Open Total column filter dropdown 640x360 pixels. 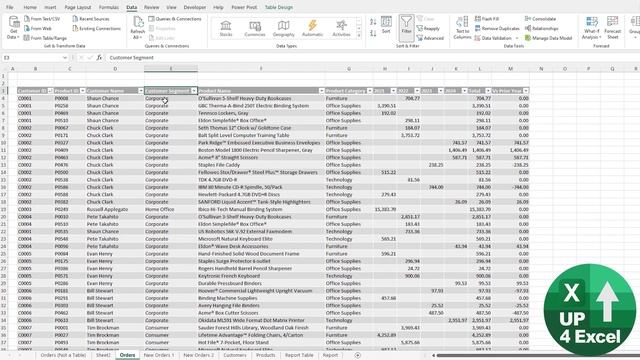point(488,91)
